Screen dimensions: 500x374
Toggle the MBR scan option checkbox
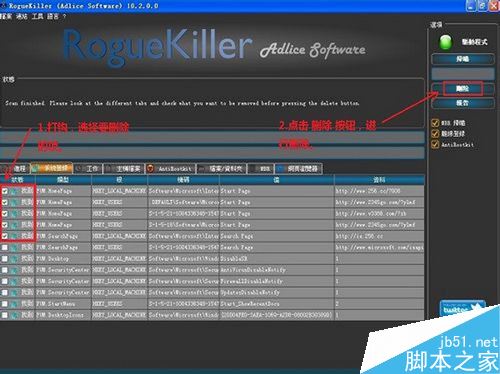pyautogui.click(x=435, y=123)
